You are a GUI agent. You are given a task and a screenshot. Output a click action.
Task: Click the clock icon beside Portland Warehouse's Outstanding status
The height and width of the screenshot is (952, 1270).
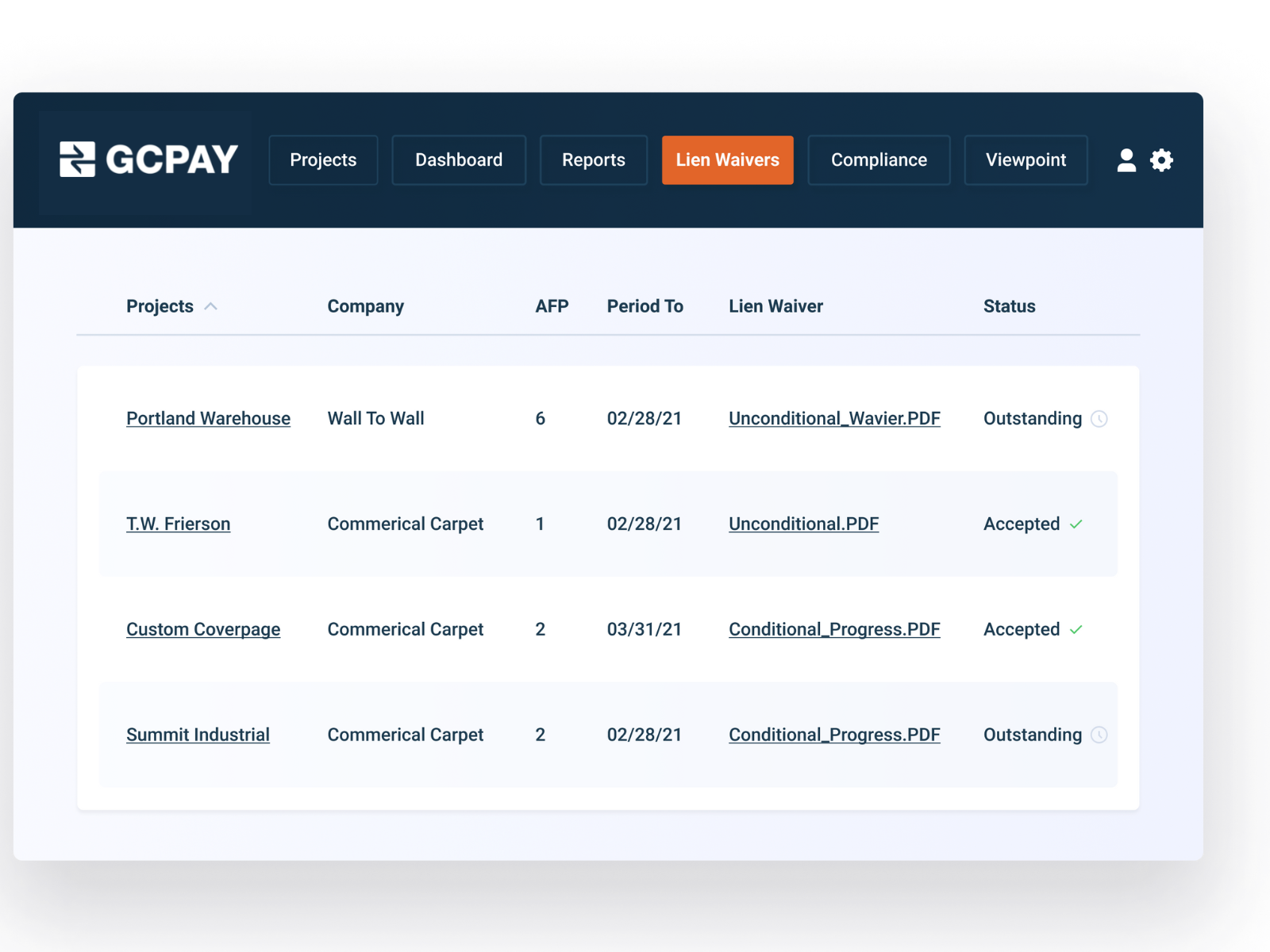(1099, 419)
